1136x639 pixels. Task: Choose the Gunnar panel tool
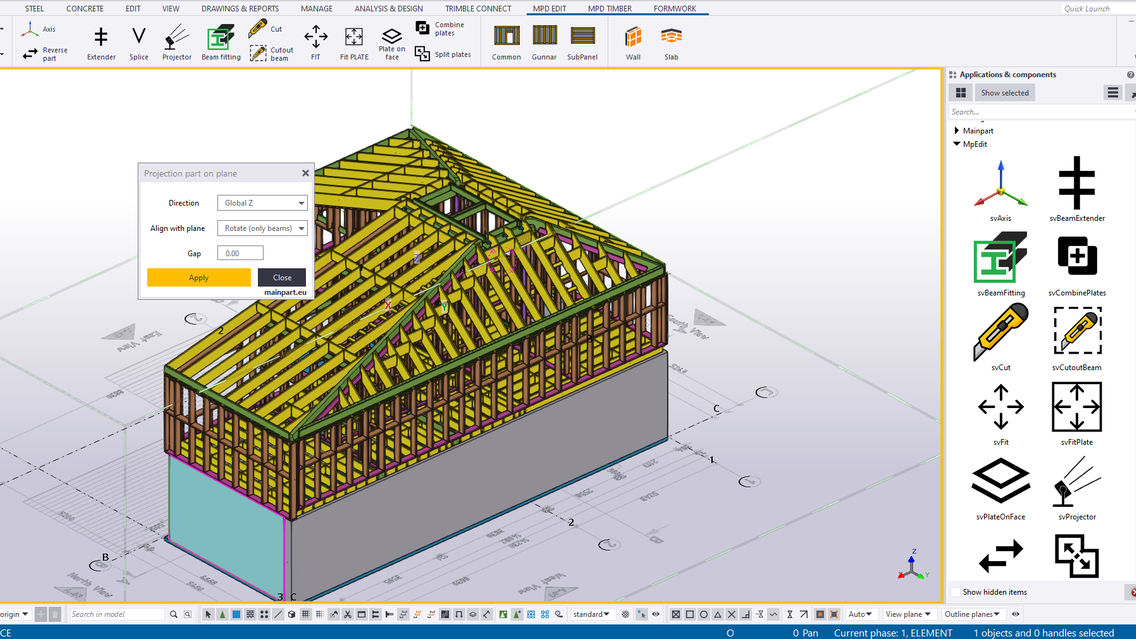tap(544, 43)
